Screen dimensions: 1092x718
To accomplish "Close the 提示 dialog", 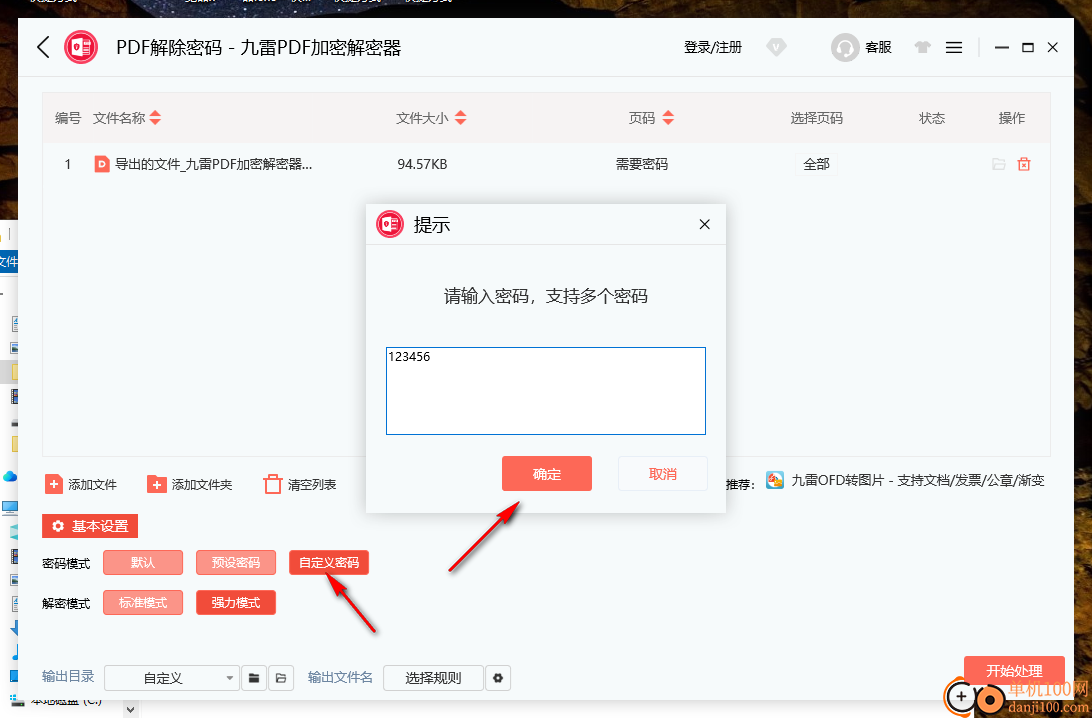I will point(704,224).
